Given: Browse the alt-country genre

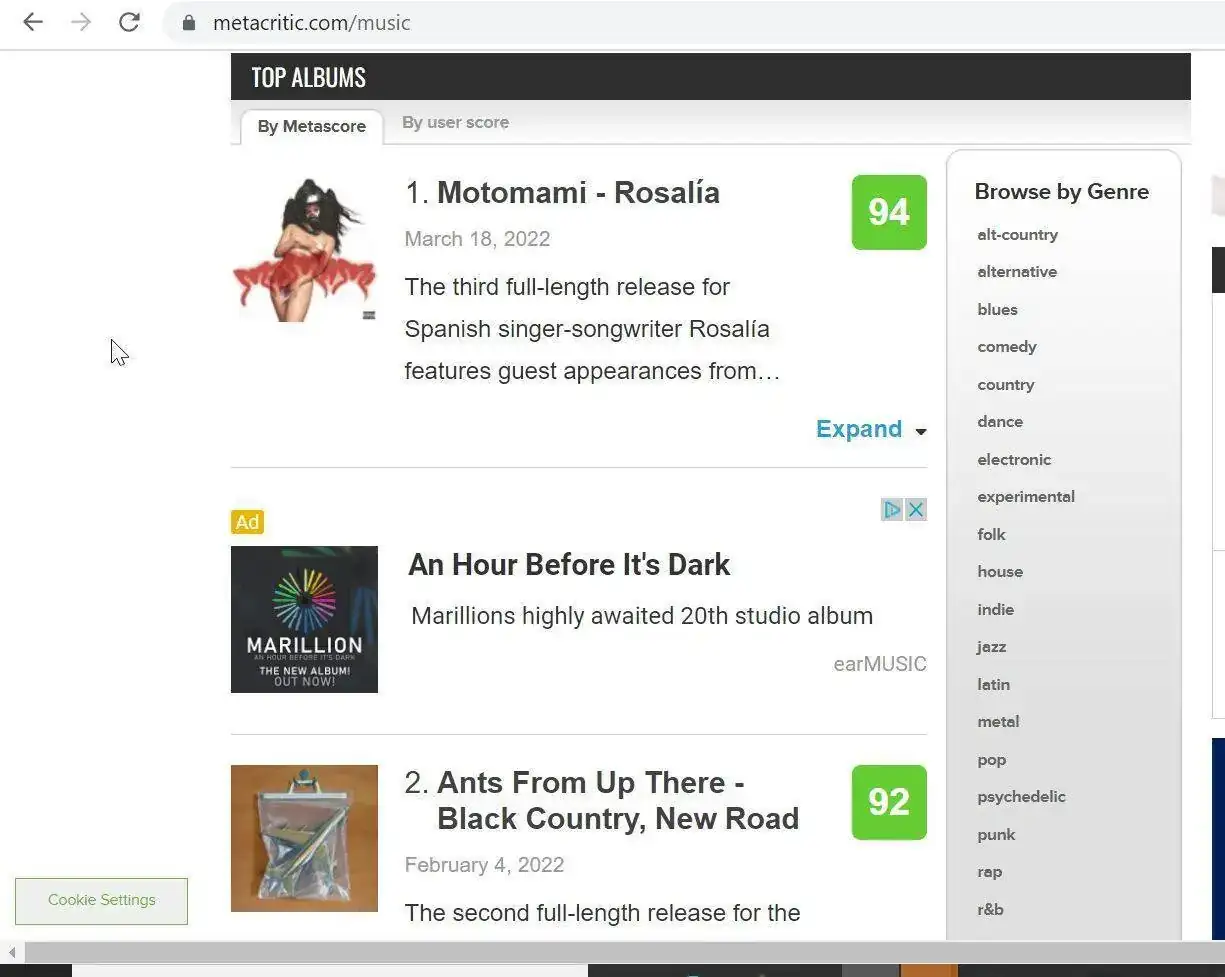Looking at the screenshot, I should (1017, 235).
